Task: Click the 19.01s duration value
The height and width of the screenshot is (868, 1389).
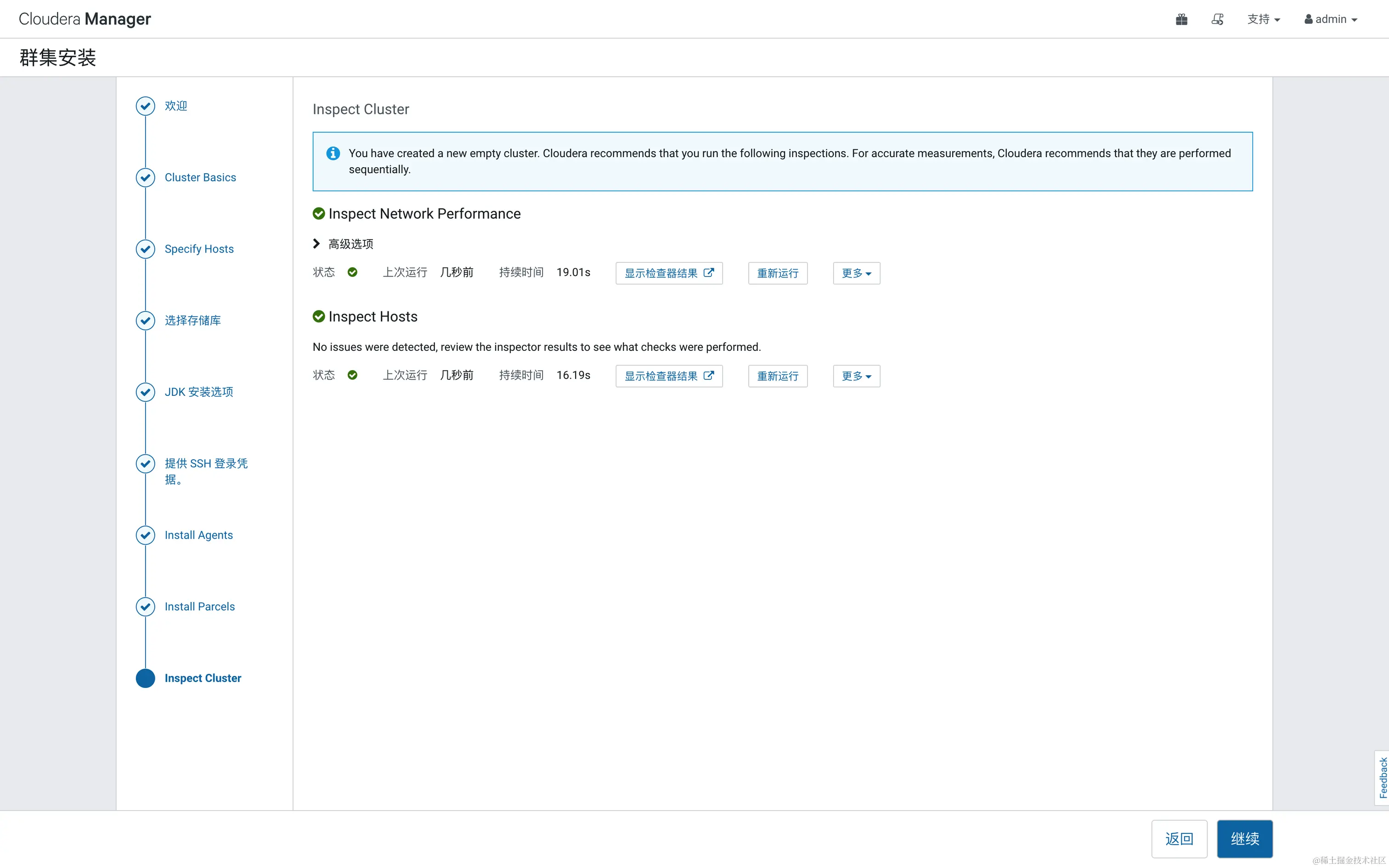Action: click(573, 272)
